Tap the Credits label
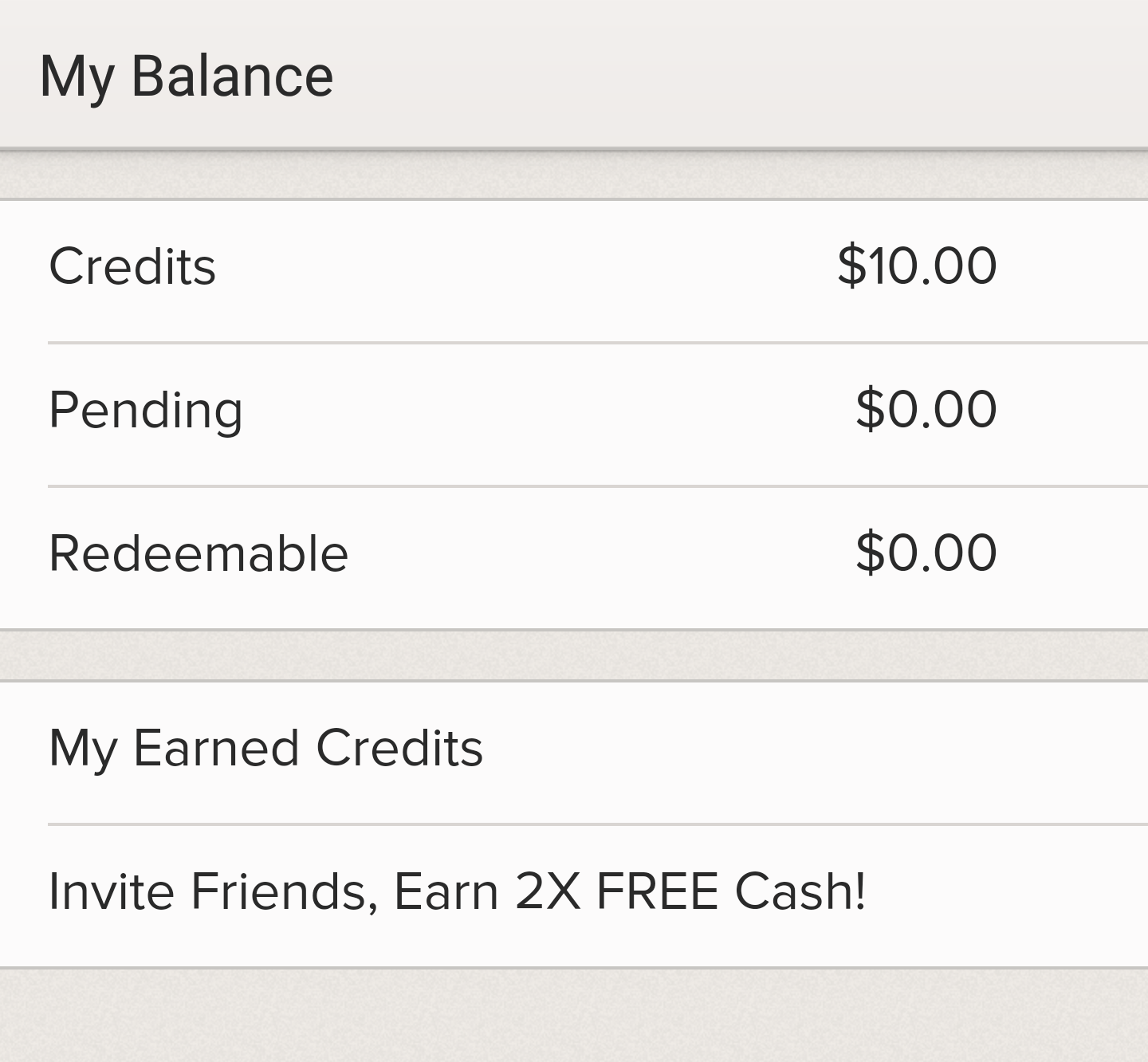Image resolution: width=1148 pixels, height=1062 pixels. pos(132,265)
